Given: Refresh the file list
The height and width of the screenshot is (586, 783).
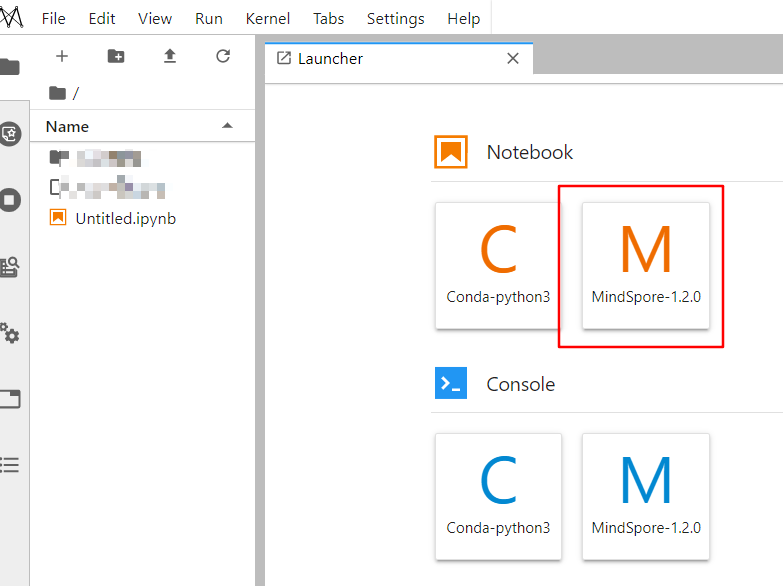Looking at the screenshot, I should coord(223,56).
